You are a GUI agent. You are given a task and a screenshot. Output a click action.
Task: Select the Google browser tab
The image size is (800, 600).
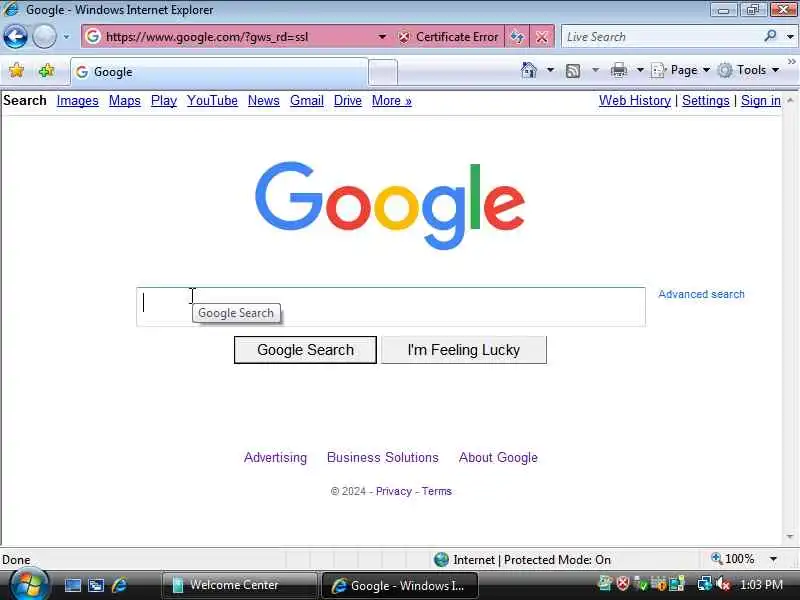219,72
